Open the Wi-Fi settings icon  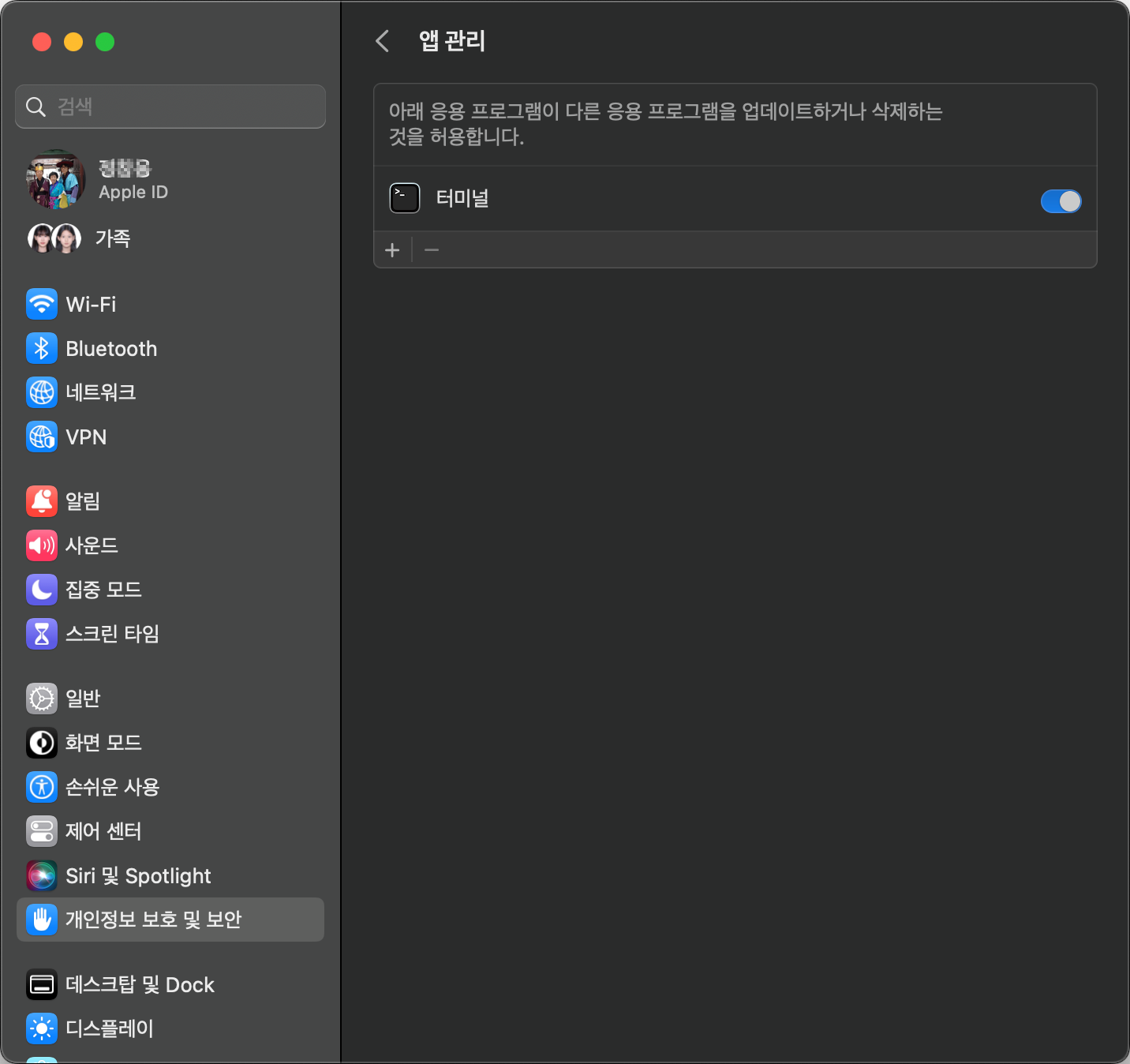coord(42,304)
